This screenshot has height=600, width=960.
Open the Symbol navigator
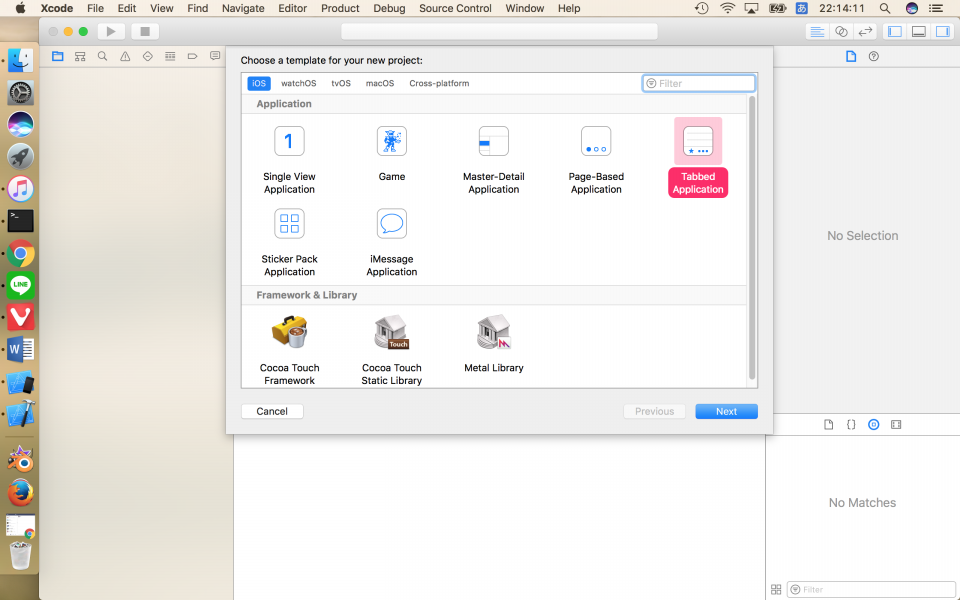click(x=80, y=56)
